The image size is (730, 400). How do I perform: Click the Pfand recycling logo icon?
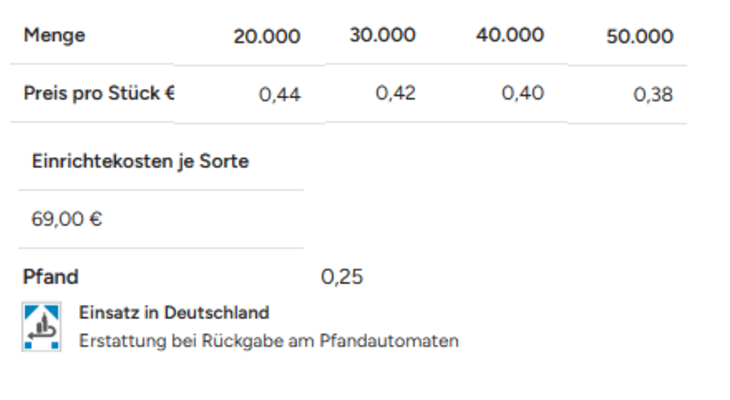(41, 326)
